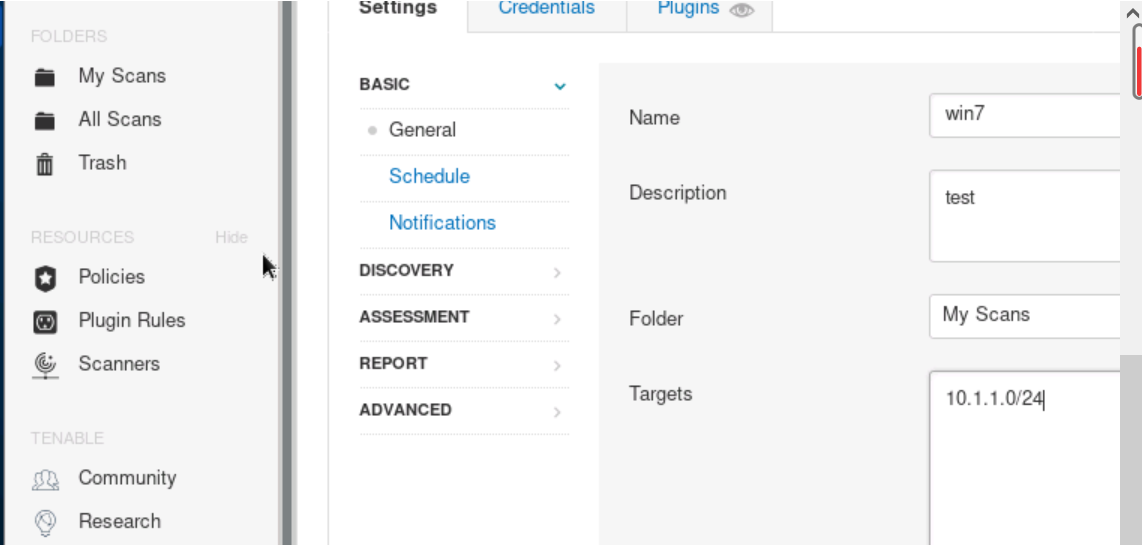1142x545 pixels.
Task: Expand the ADVANCED settings section
Action: tap(557, 411)
